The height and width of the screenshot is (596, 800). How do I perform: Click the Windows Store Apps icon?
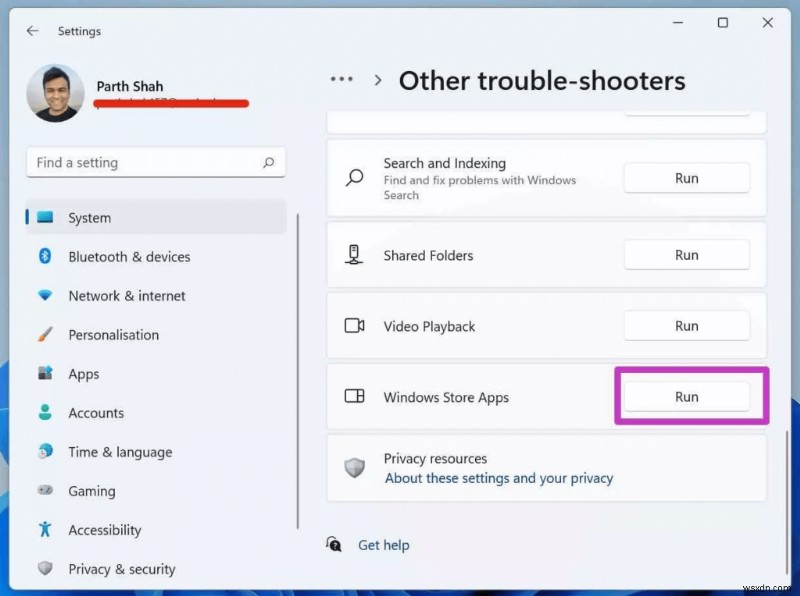click(x=353, y=396)
